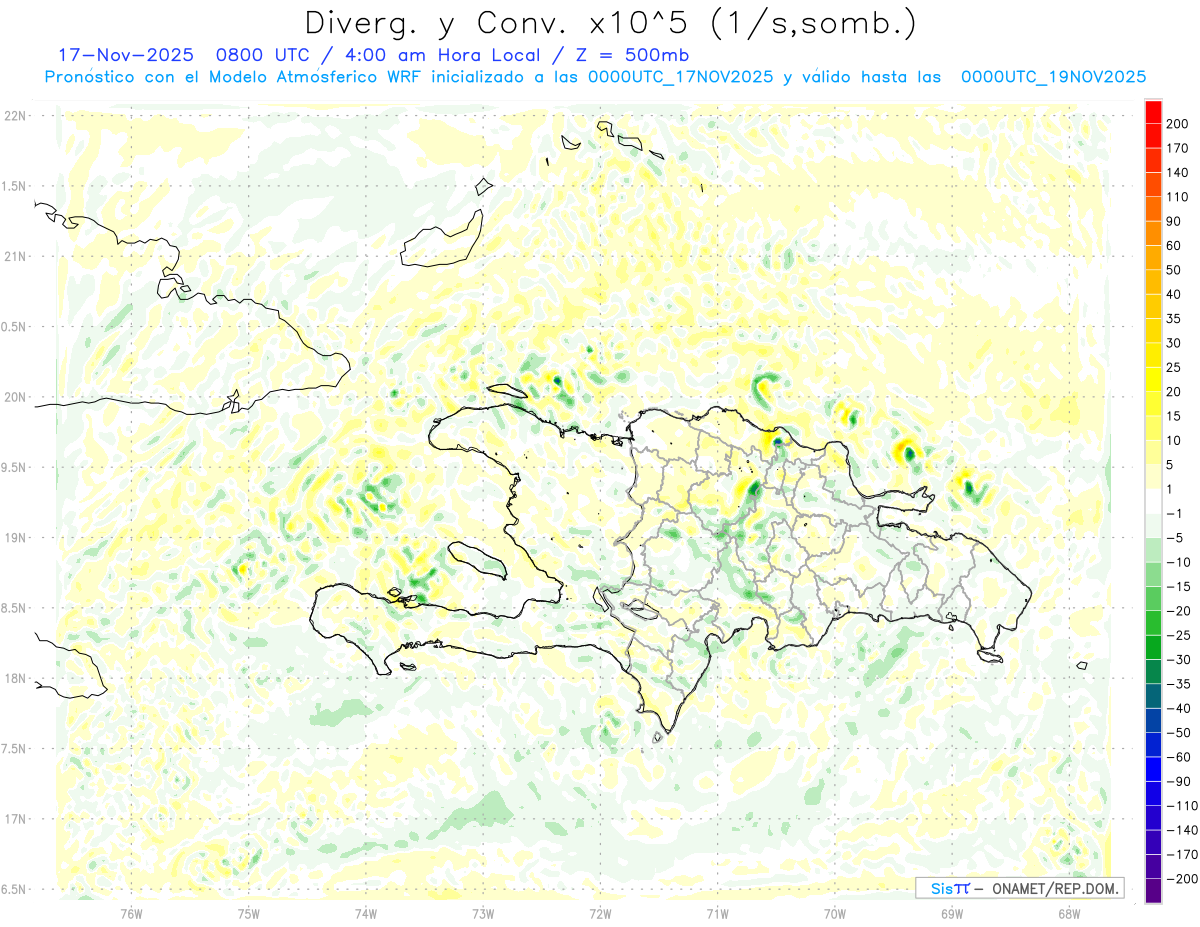Click the '68W' longitude label
This screenshot has height=927, width=1200.
point(1068,913)
